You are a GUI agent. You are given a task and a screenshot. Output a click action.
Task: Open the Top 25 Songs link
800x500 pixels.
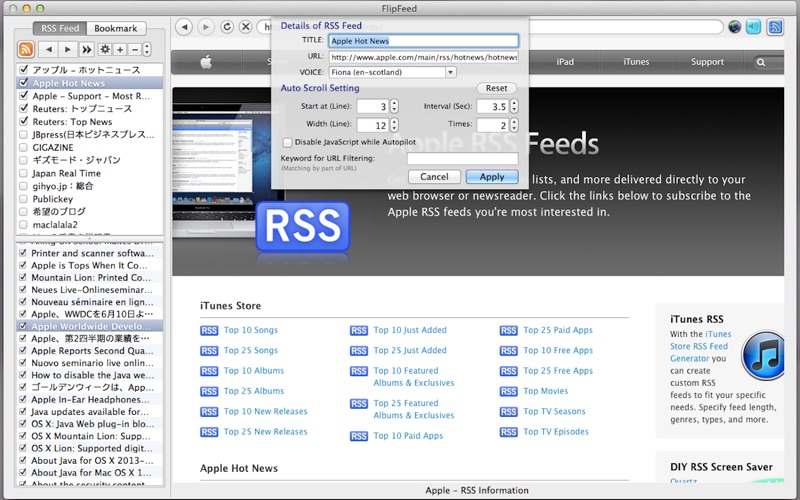pyautogui.click(x=251, y=351)
